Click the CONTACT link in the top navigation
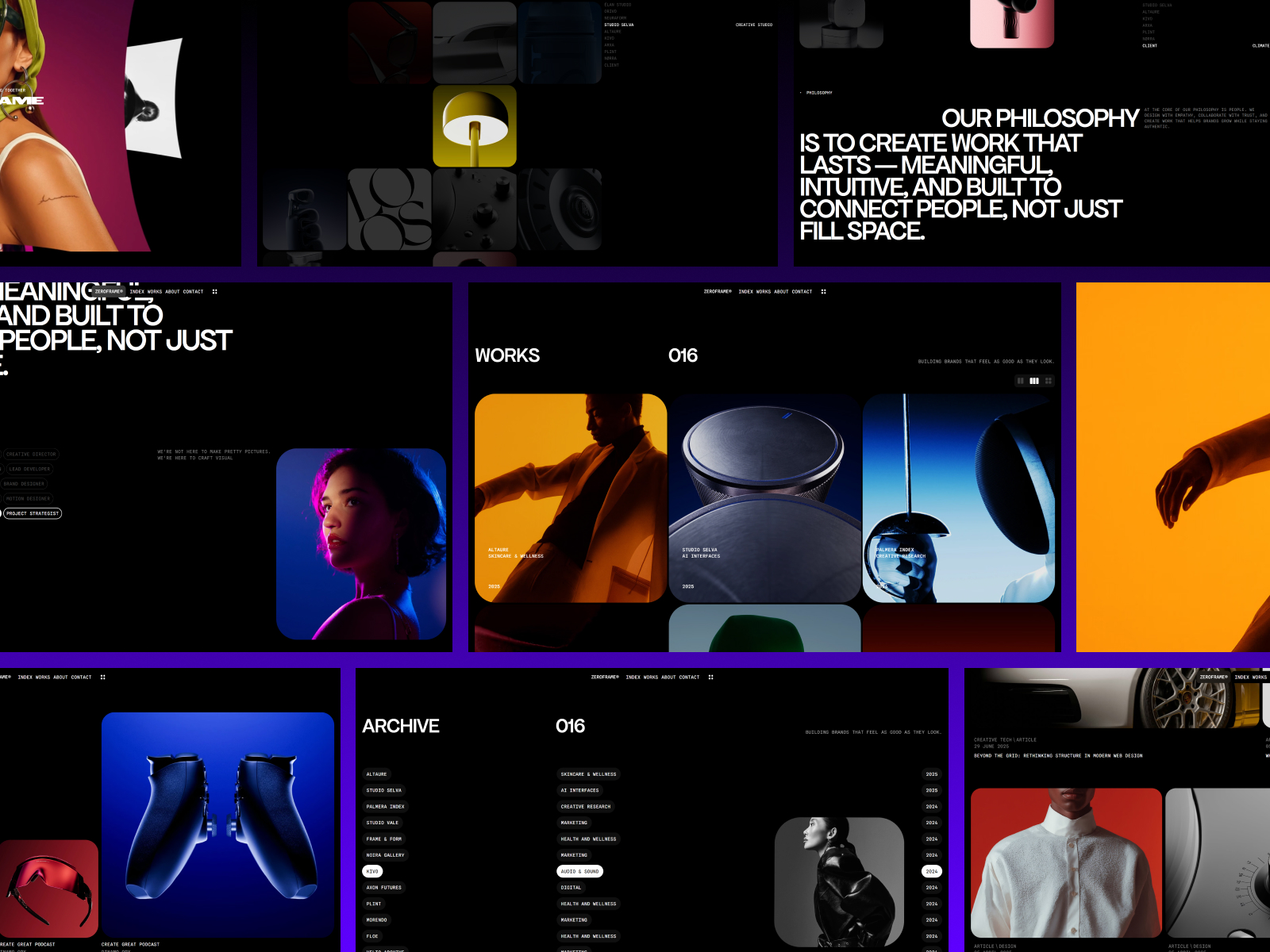Viewport: 1270px width, 952px height. [x=802, y=292]
